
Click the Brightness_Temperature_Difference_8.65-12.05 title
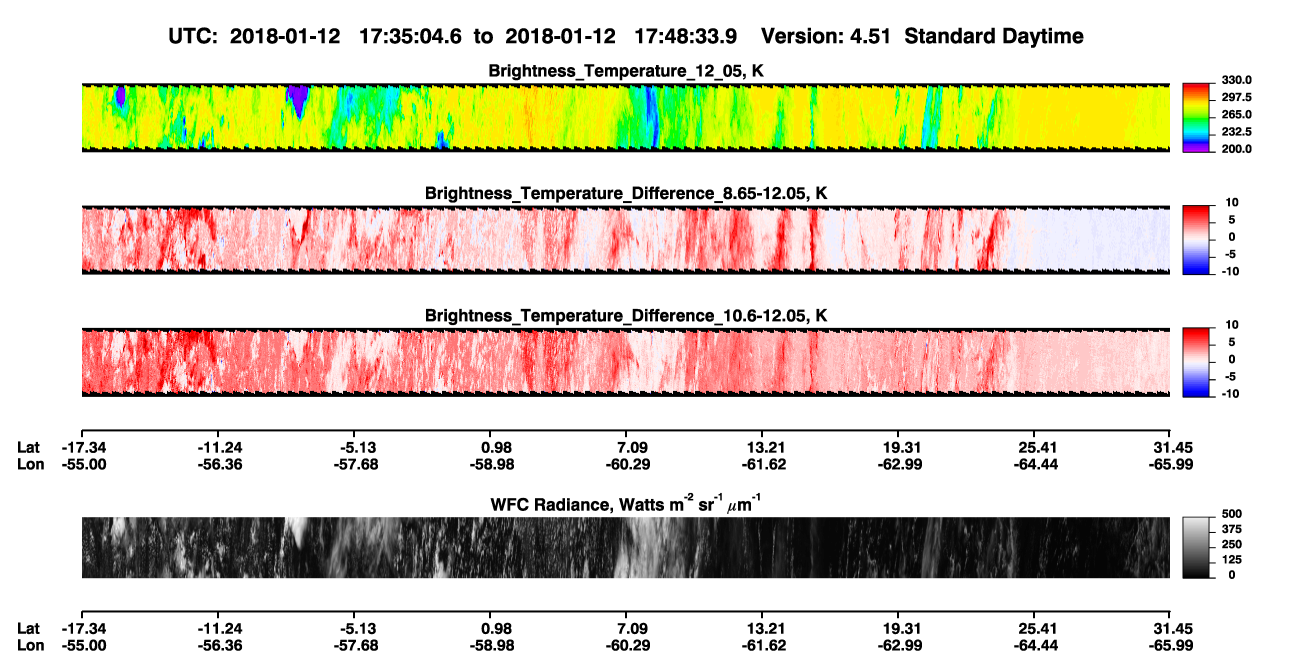(x=626, y=192)
